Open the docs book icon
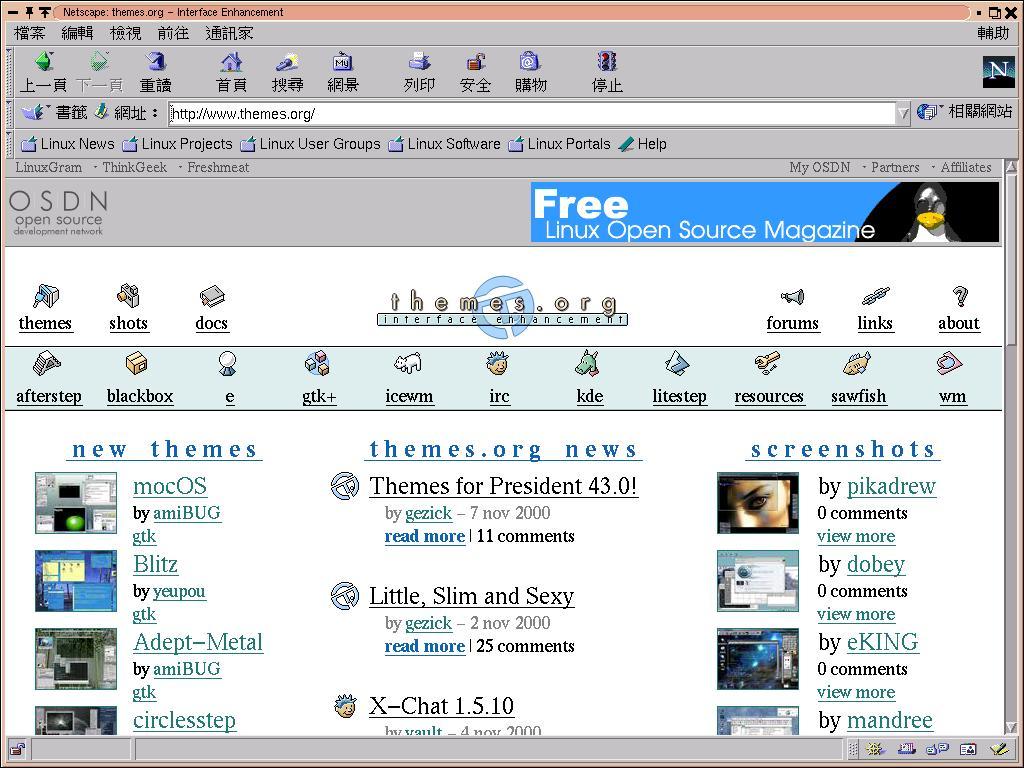This screenshot has height=768, width=1024. [212, 296]
